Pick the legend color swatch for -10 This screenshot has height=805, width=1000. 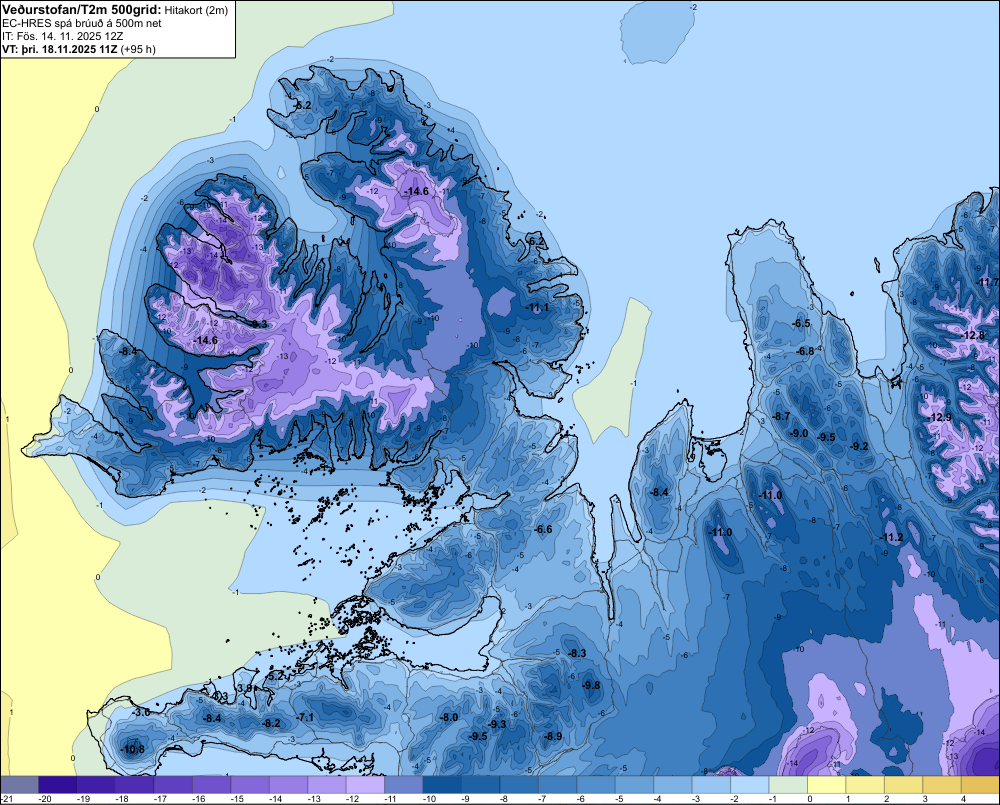442,785
